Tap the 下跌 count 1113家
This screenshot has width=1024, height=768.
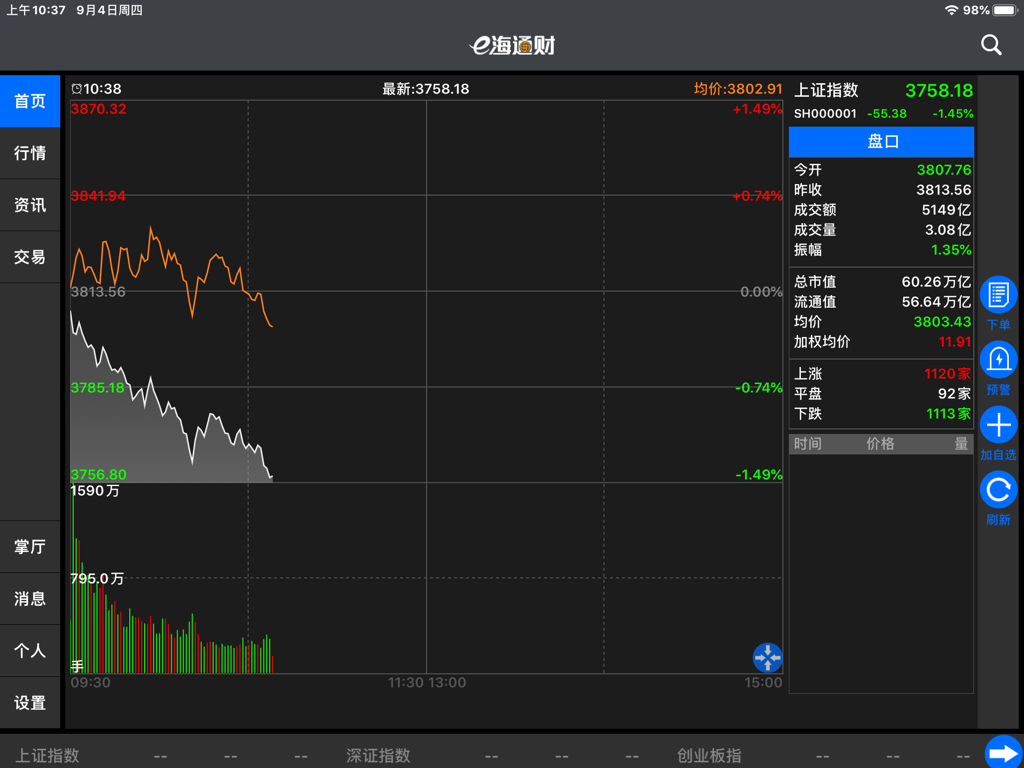[948, 413]
